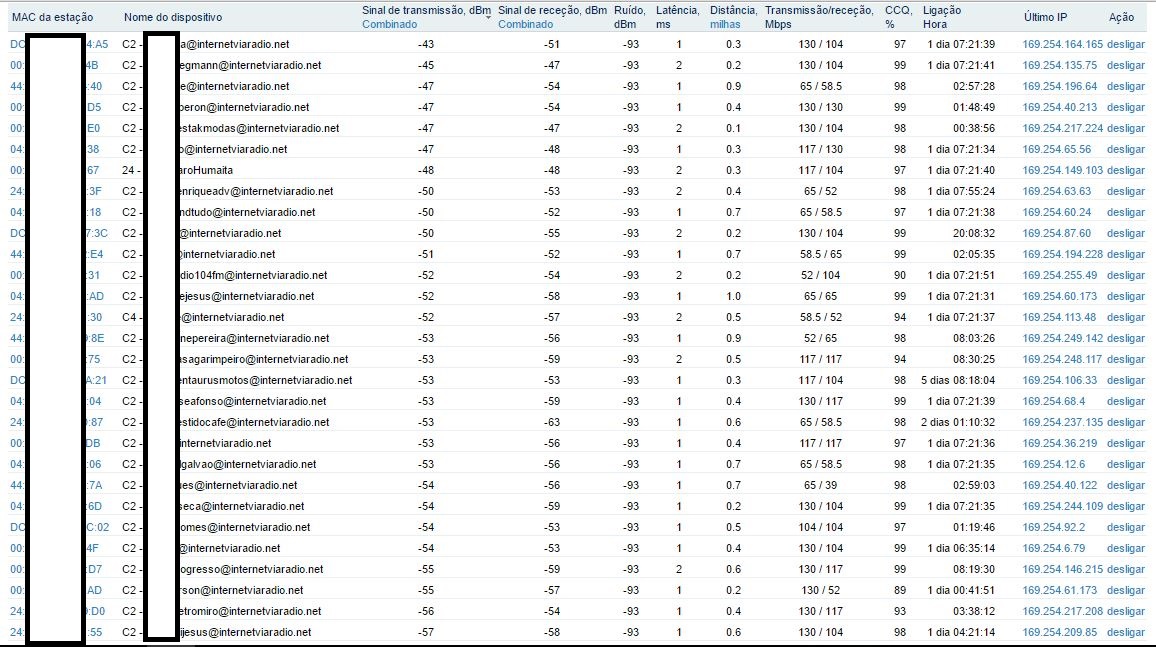Select device name entaurusmotos@internetviaradio.net

tap(265, 380)
